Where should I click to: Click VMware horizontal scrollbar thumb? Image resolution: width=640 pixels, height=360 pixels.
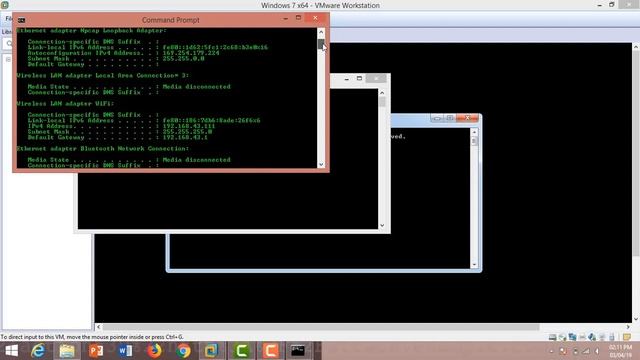[x=321, y=327]
